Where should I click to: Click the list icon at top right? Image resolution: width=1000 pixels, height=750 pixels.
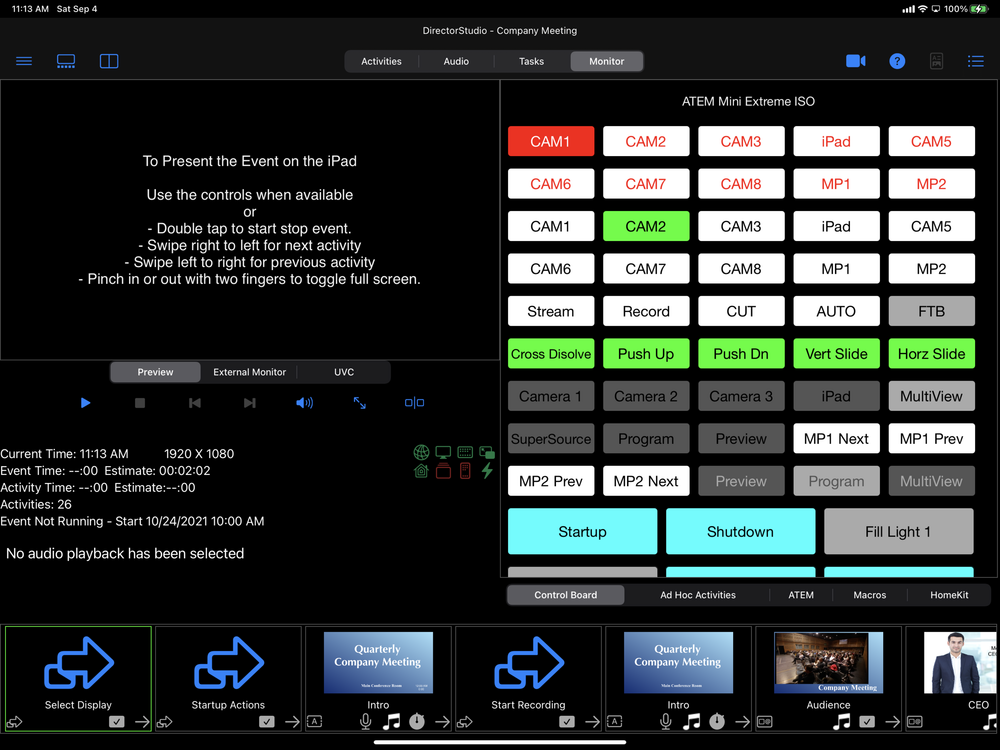tap(976, 61)
